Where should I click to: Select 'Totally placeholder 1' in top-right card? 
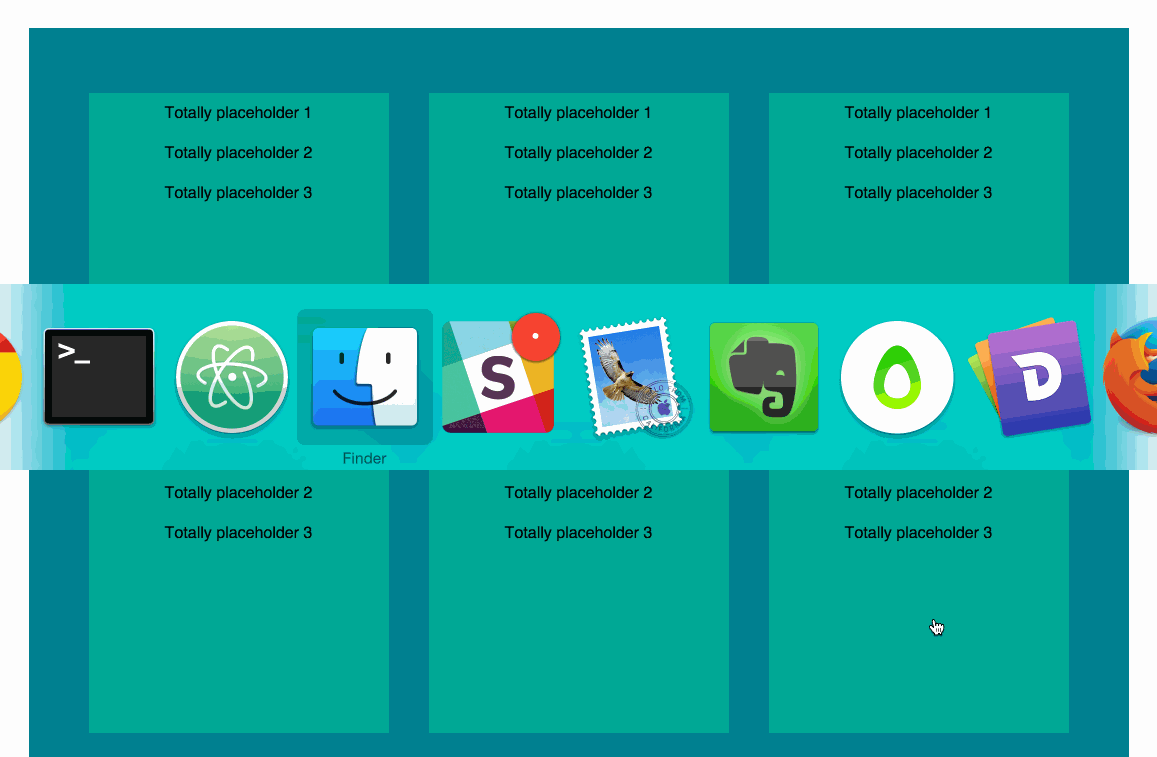(918, 113)
